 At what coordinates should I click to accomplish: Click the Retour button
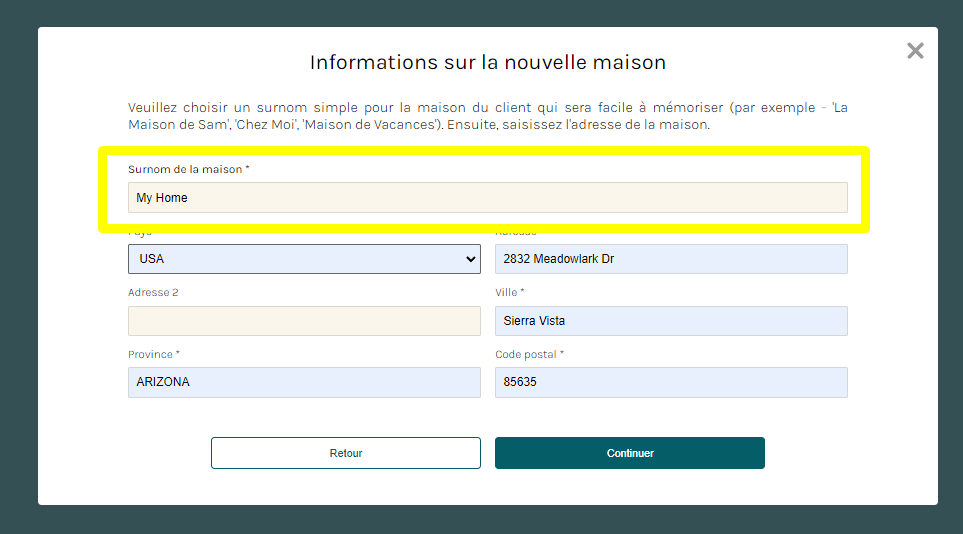point(346,453)
